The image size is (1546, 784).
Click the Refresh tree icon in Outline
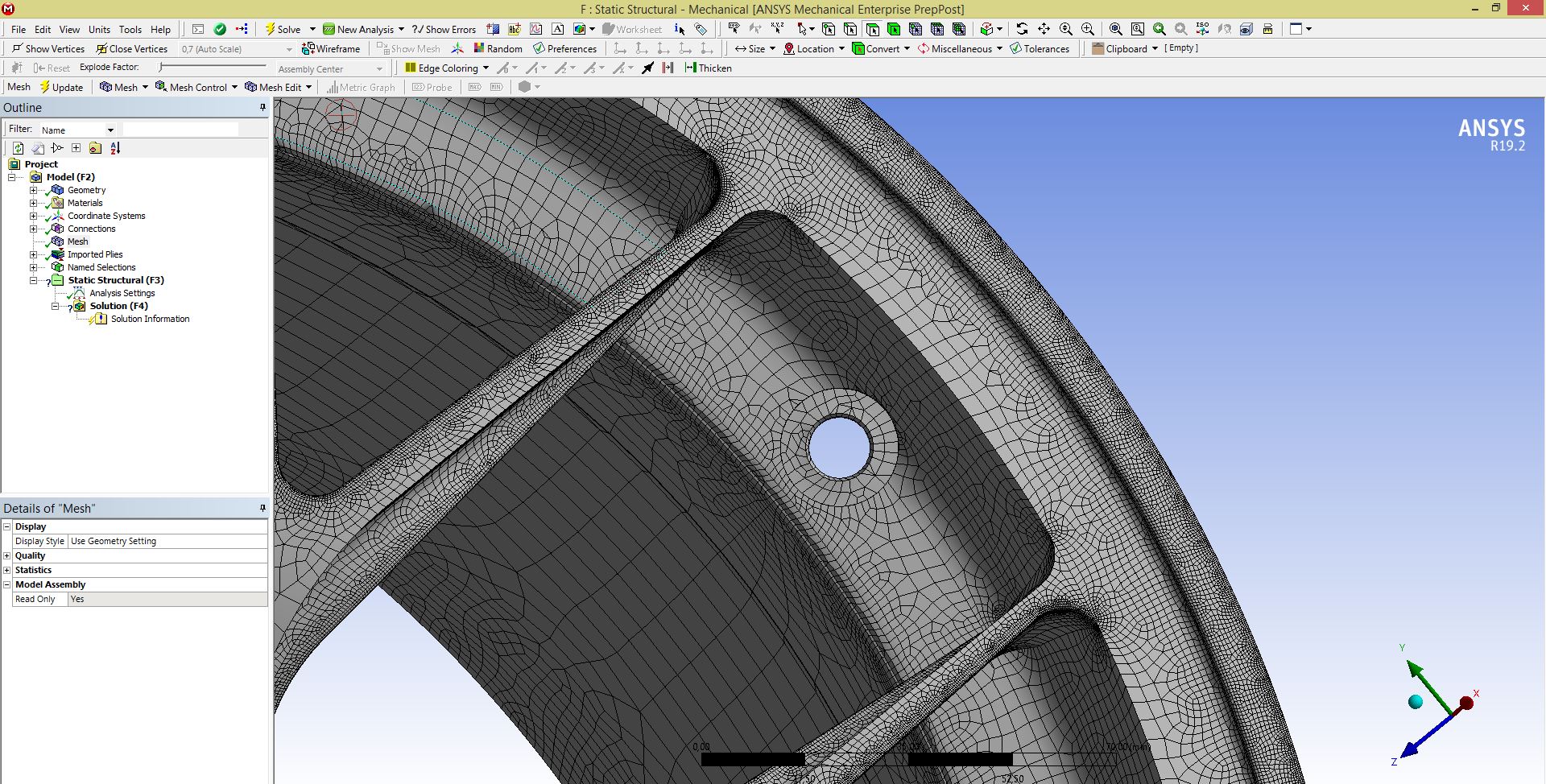pyautogui.click(x=18, y=148)
